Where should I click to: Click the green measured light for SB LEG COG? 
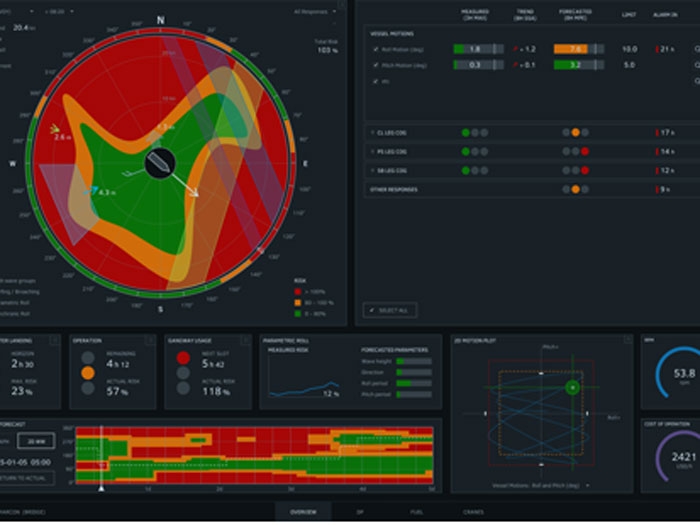(465, 171)
